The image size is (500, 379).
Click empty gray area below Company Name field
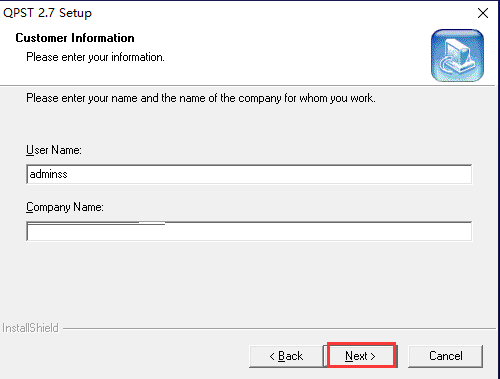[249, 280]
